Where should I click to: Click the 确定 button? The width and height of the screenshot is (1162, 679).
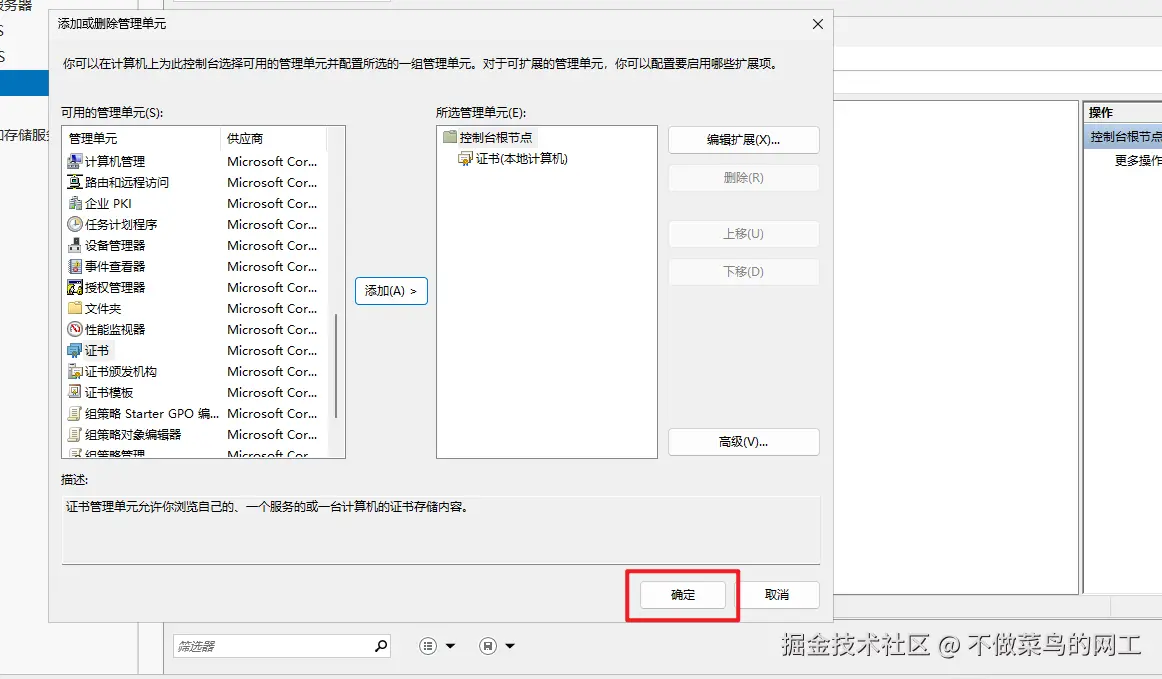(683, 594)
